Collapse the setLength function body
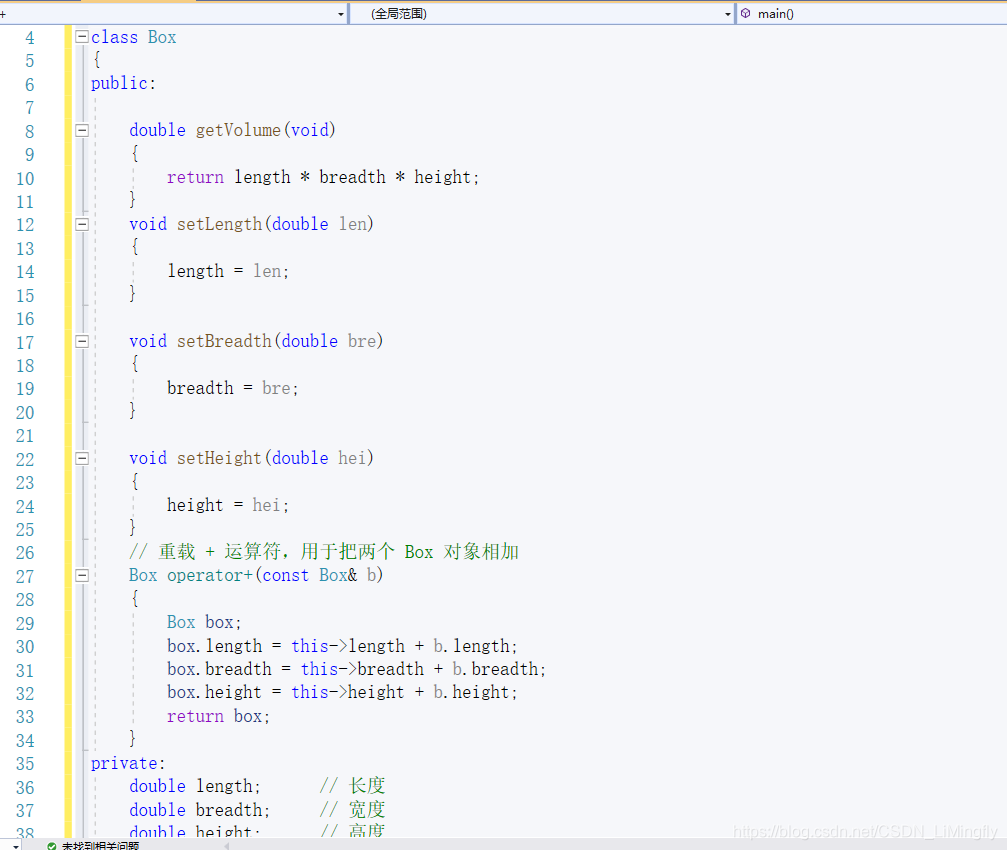Image resolution: width=1007 pixels, height=850 pixels. pyautogui.click(x=81, y=224)
